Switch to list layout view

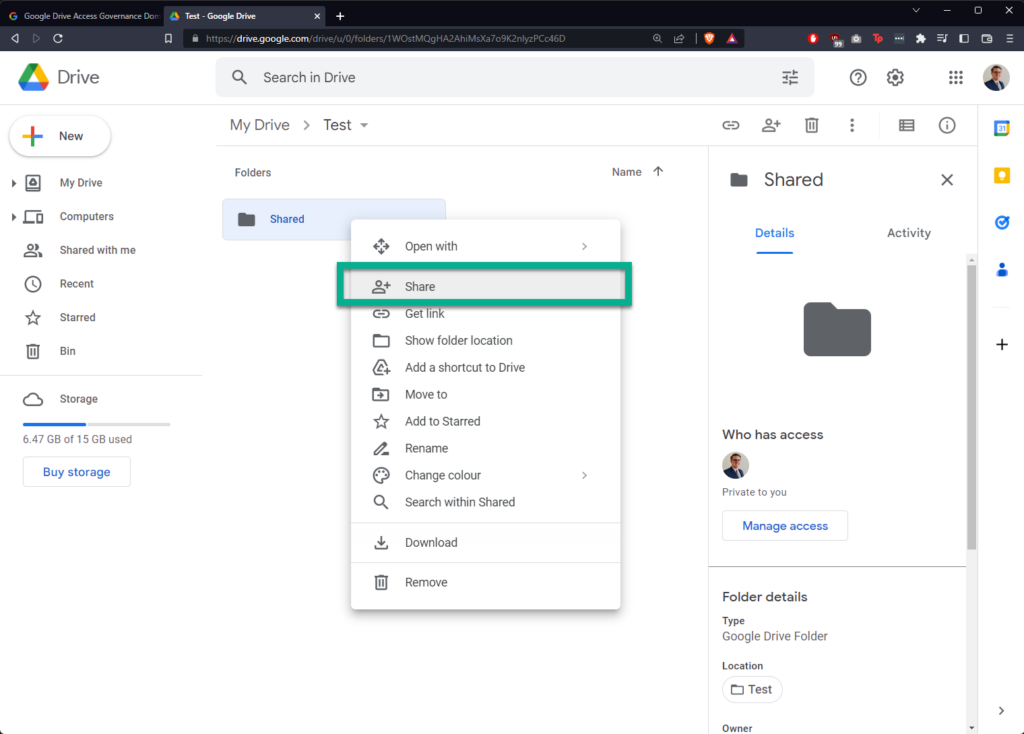[906, 125]
